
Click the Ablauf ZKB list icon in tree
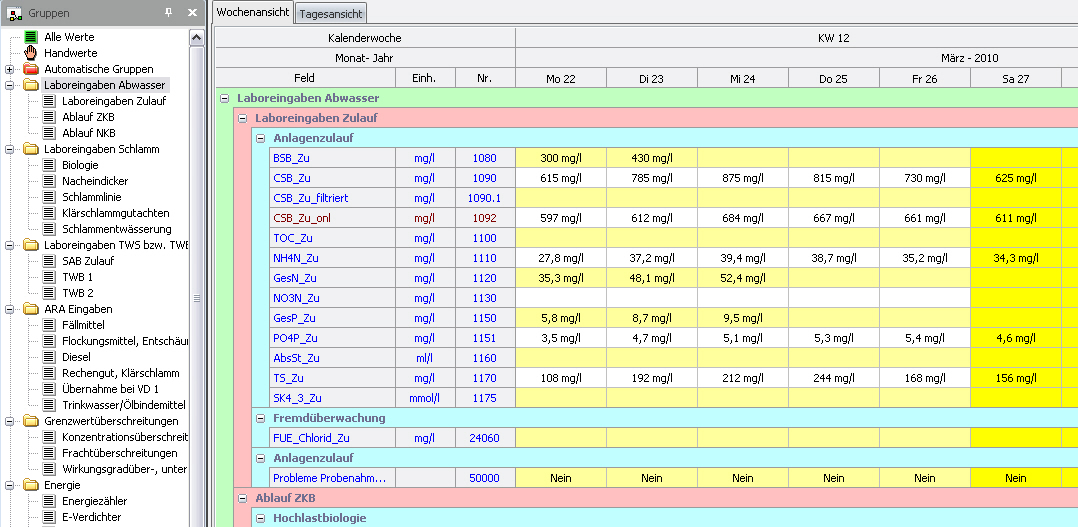49,117
